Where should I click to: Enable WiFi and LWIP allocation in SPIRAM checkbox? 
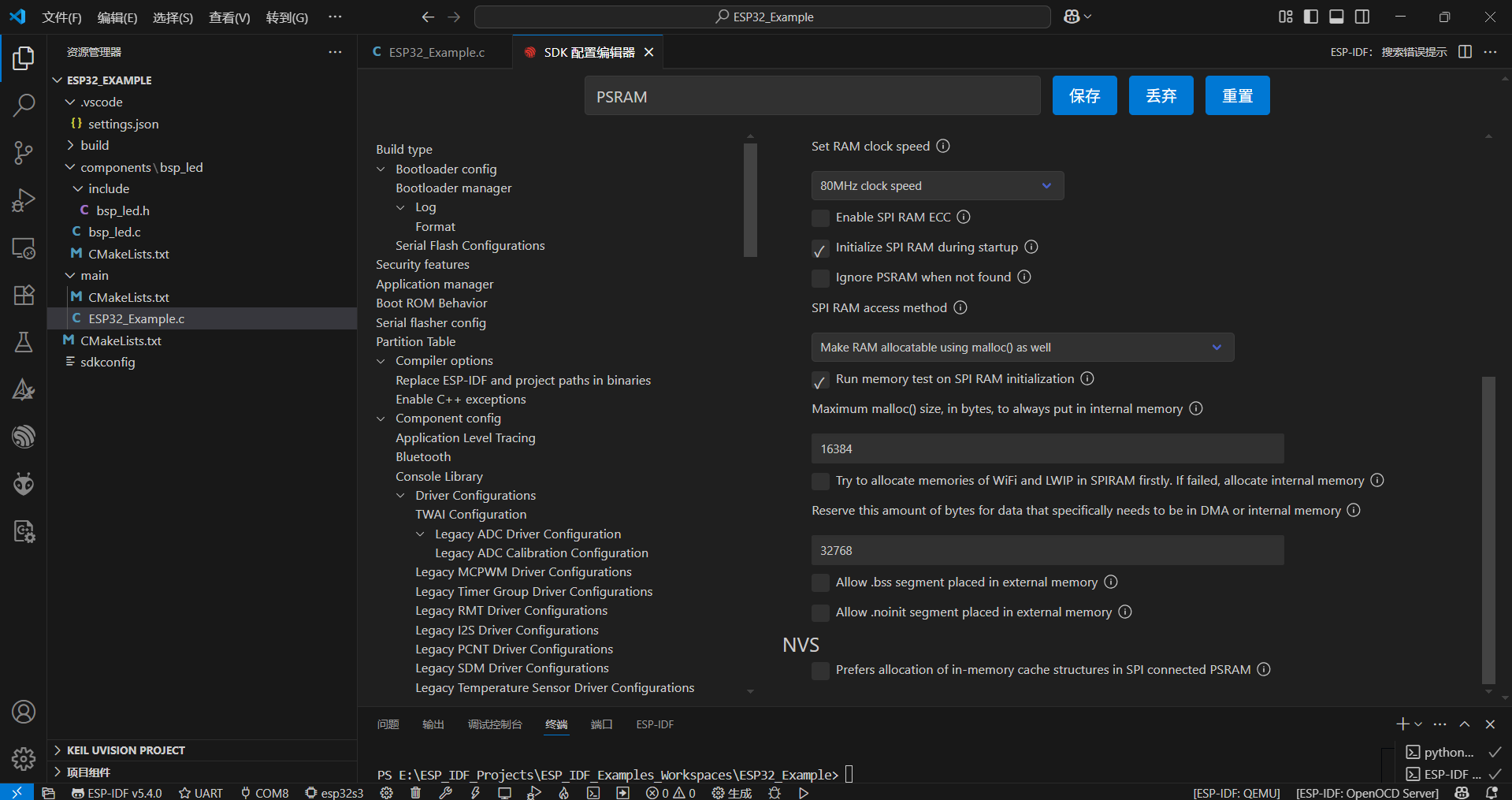tap(820, 481)
